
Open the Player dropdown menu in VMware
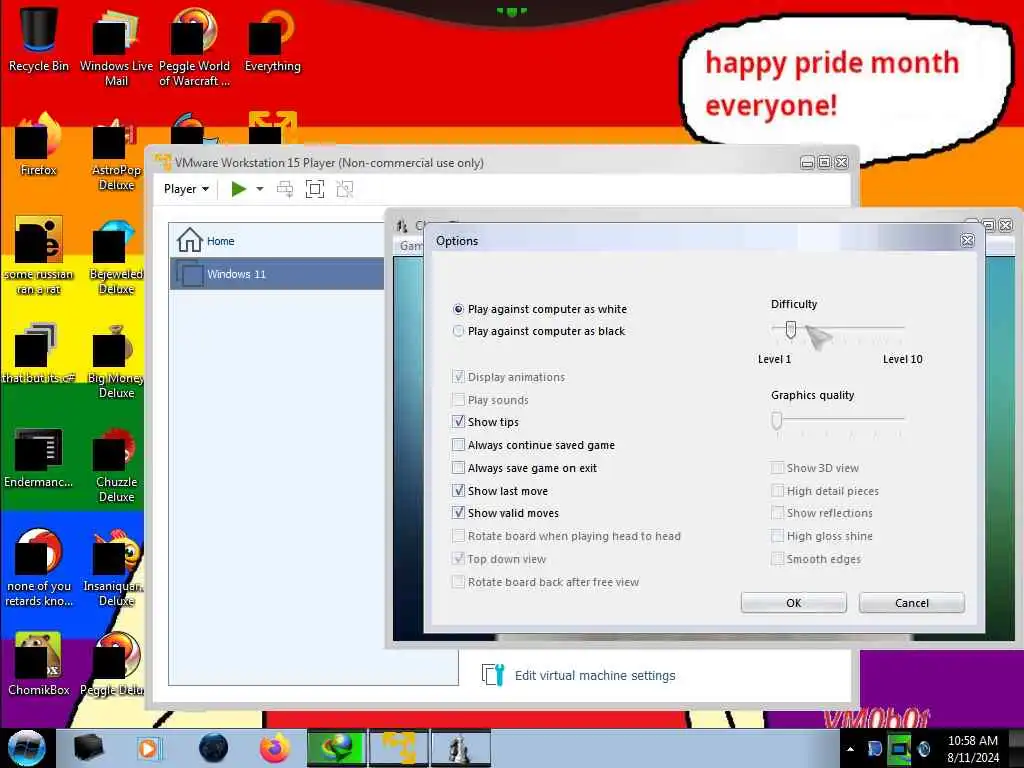pyautogui.click(x=186, y=189)
